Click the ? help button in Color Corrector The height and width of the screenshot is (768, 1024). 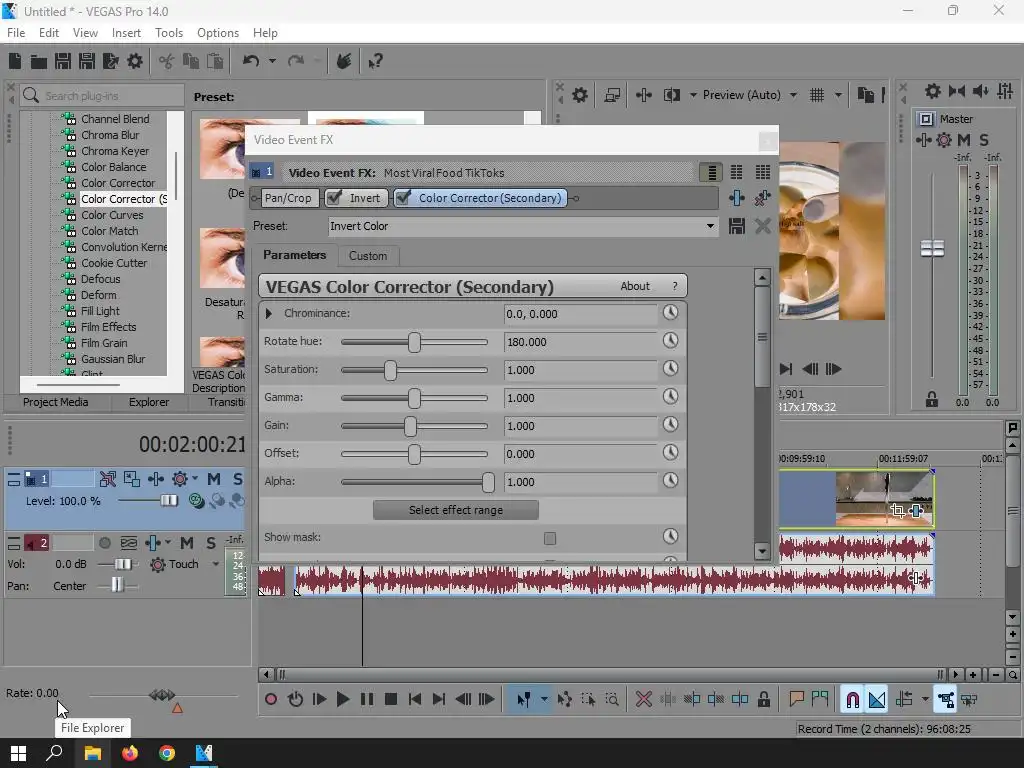pyautogui.click(x=675, y=286)
